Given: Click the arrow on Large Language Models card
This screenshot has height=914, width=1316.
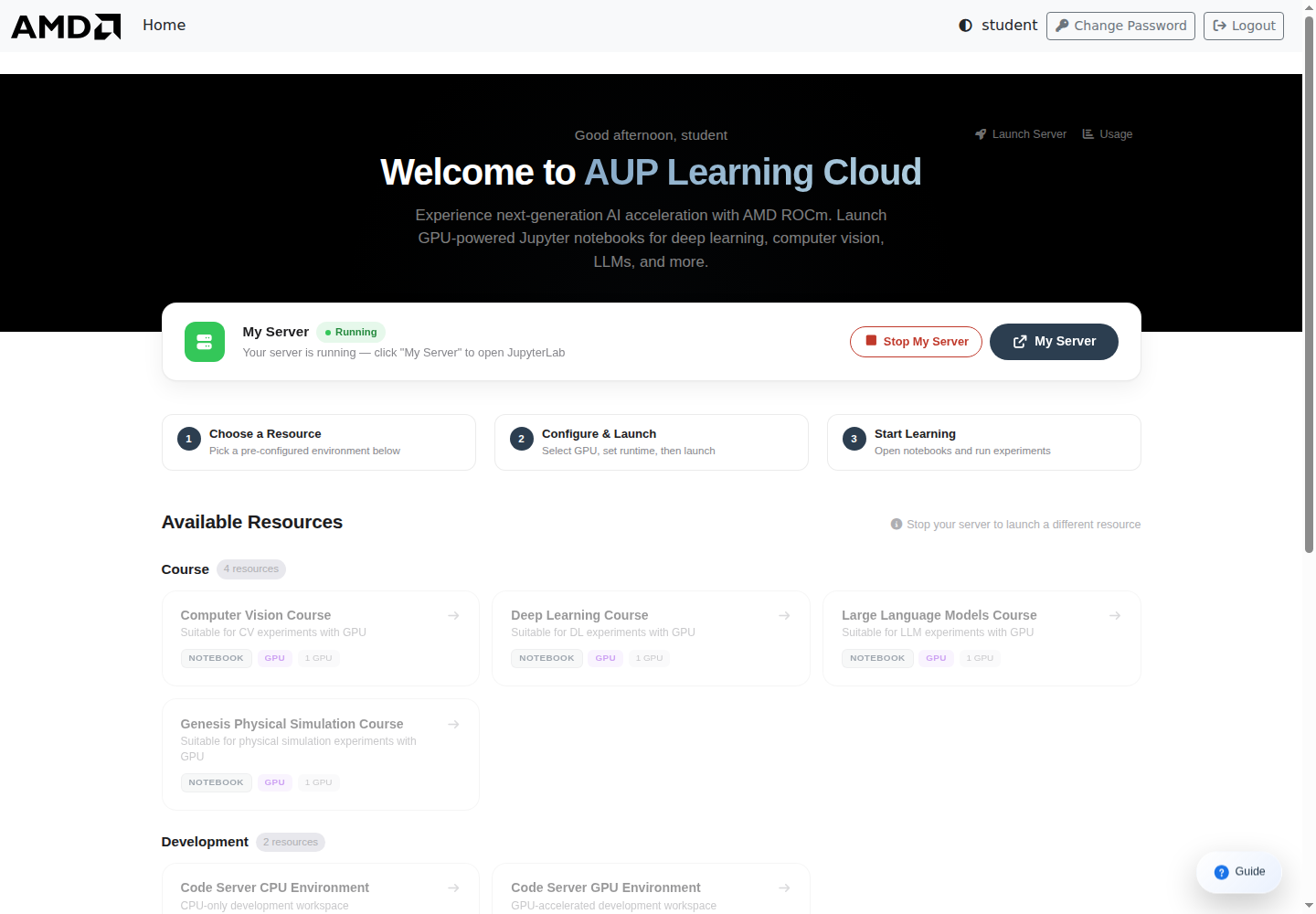Looking at the screenshot, I should coord(1115,616).
